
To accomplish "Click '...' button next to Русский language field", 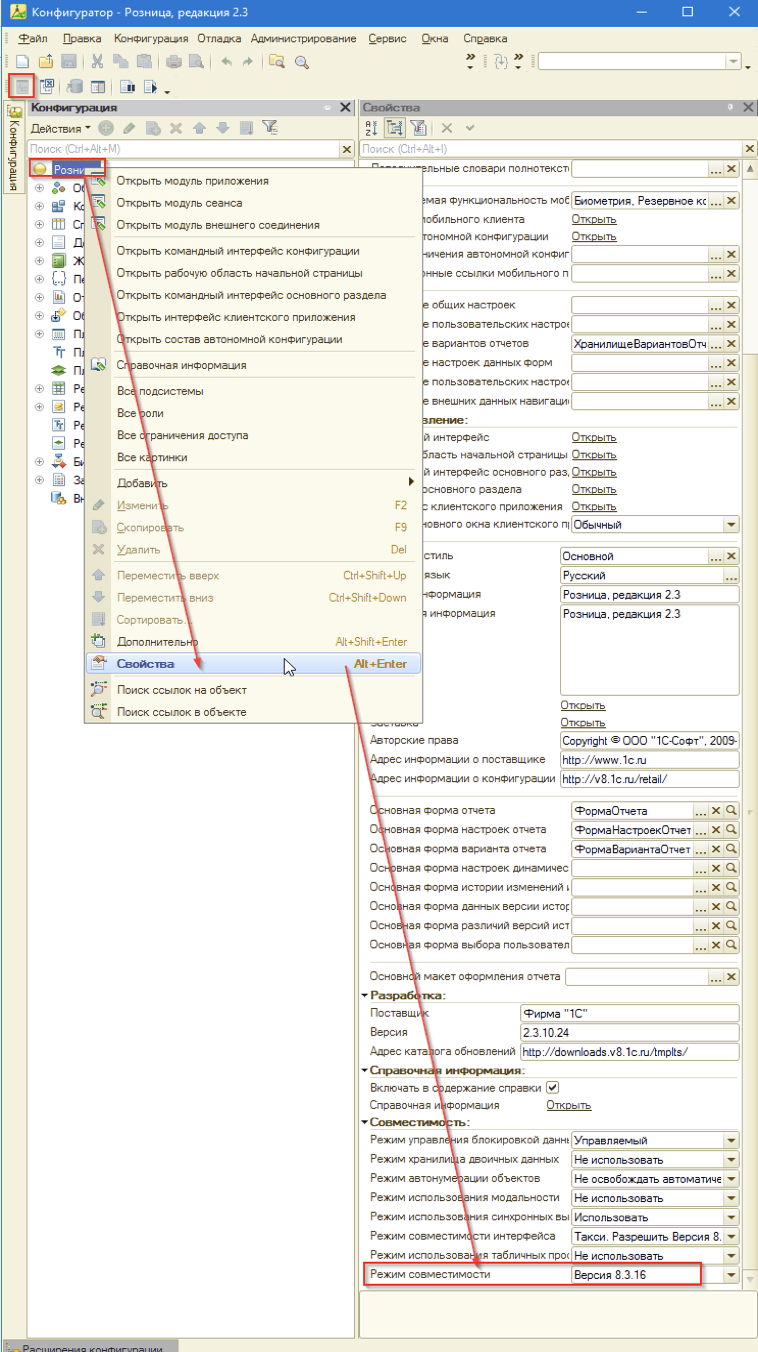I will pyautogui.click(x=731, y=575).
